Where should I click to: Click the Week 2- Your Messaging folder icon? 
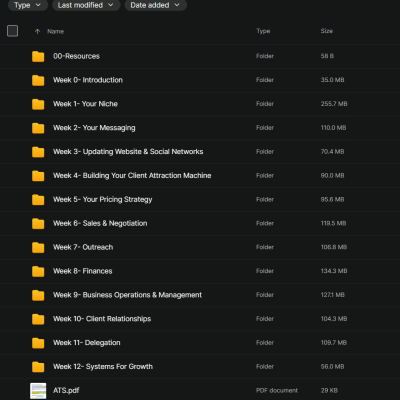[x=38, y=128]
